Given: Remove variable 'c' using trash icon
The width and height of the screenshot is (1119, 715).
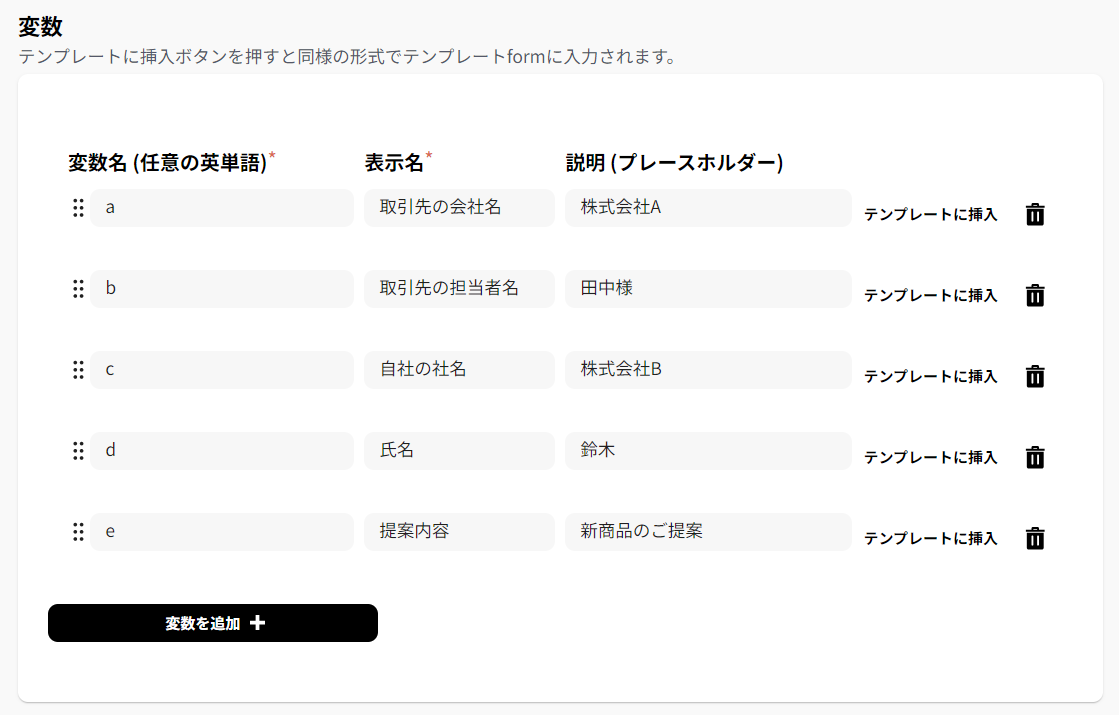Looking at the screenshot, I should coord(1035,376).
